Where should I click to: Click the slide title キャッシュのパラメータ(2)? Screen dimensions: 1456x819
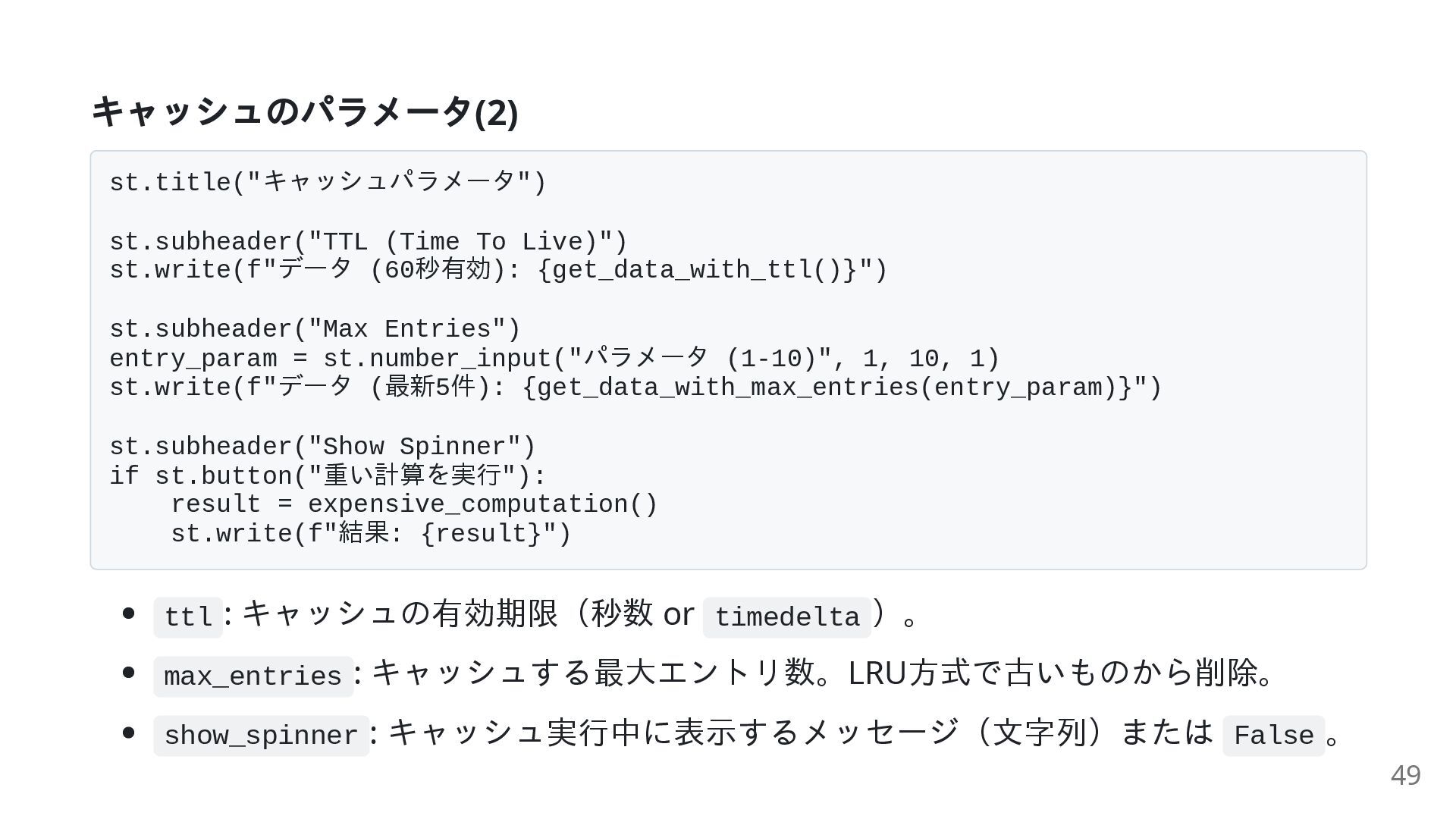[304, 112]
